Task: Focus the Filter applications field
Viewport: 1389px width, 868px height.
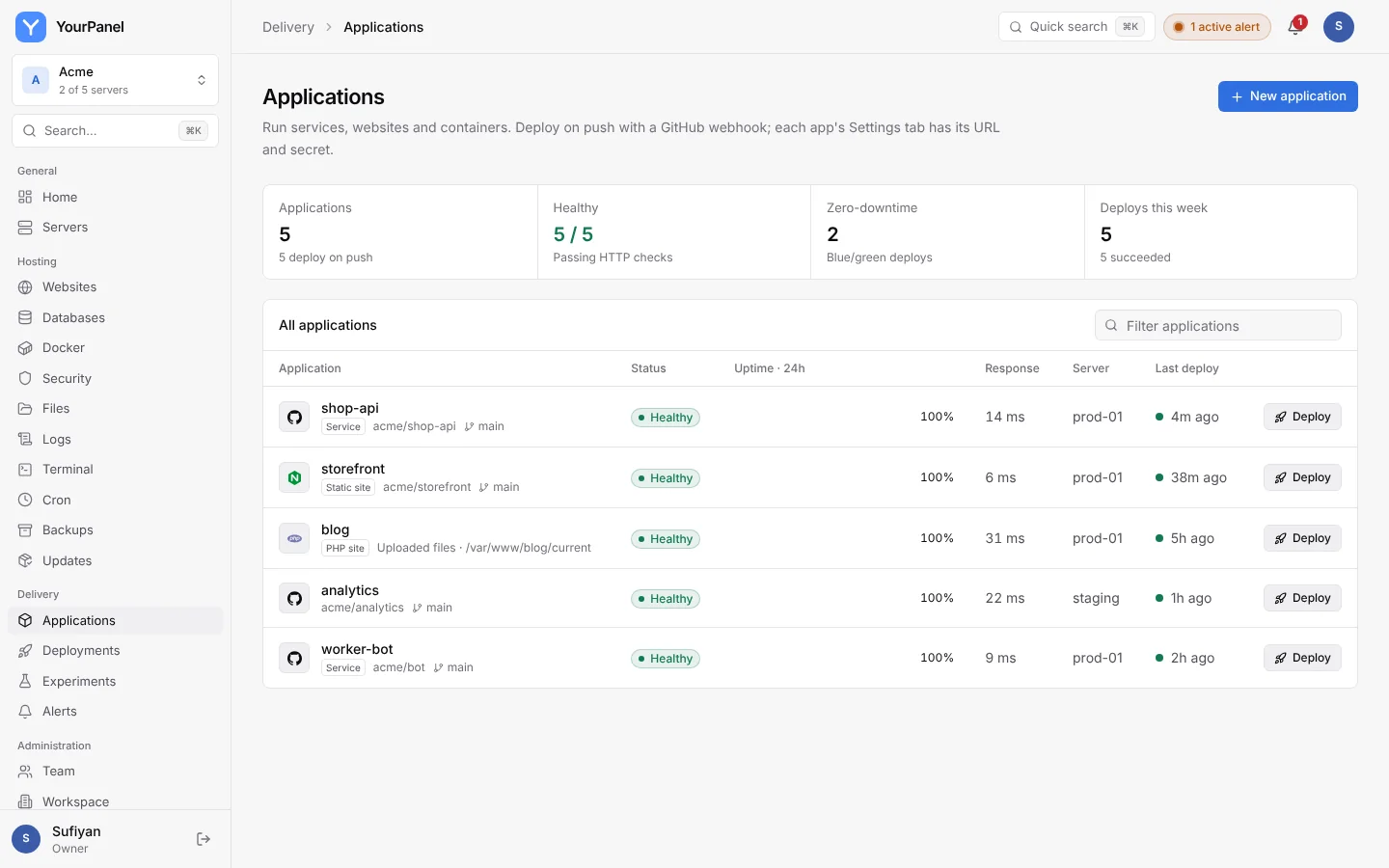Action: click(1217, 325)
